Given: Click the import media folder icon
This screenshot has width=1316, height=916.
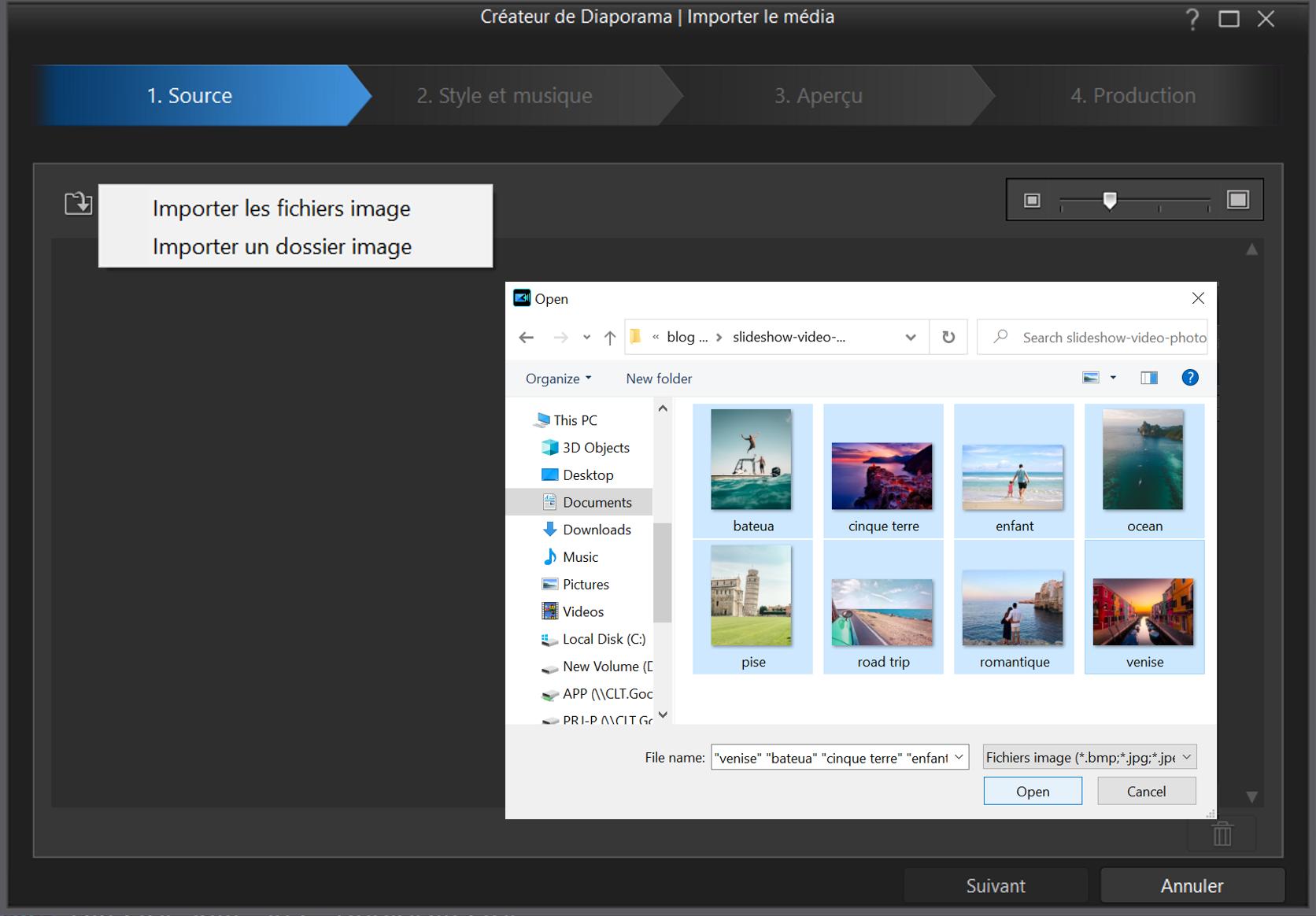Looking at the screenshot, I should pyautogui.click(x=78, y=204).
